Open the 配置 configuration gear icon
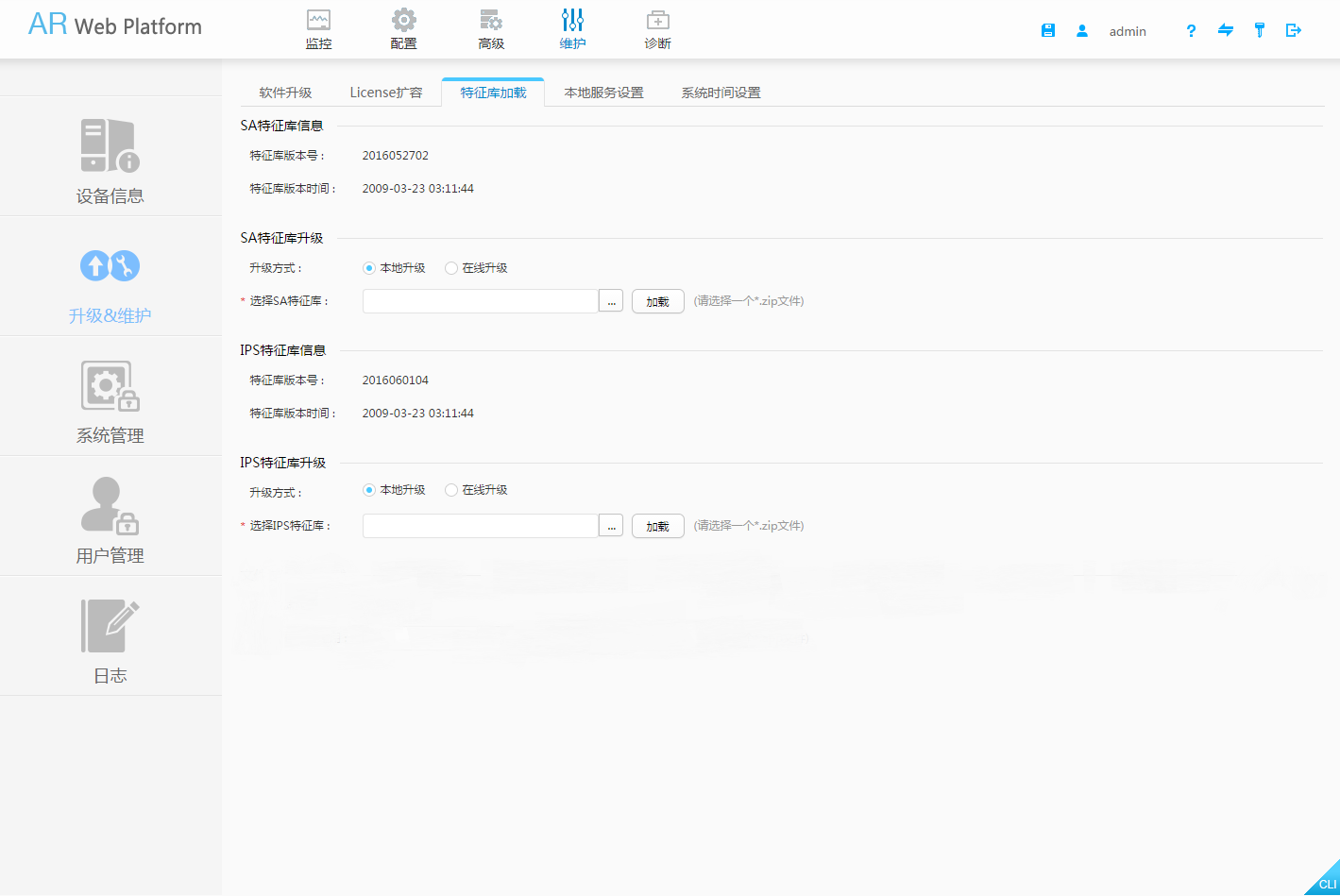The width and height of the screenshot is (1340, 896). tap(403, 29)
